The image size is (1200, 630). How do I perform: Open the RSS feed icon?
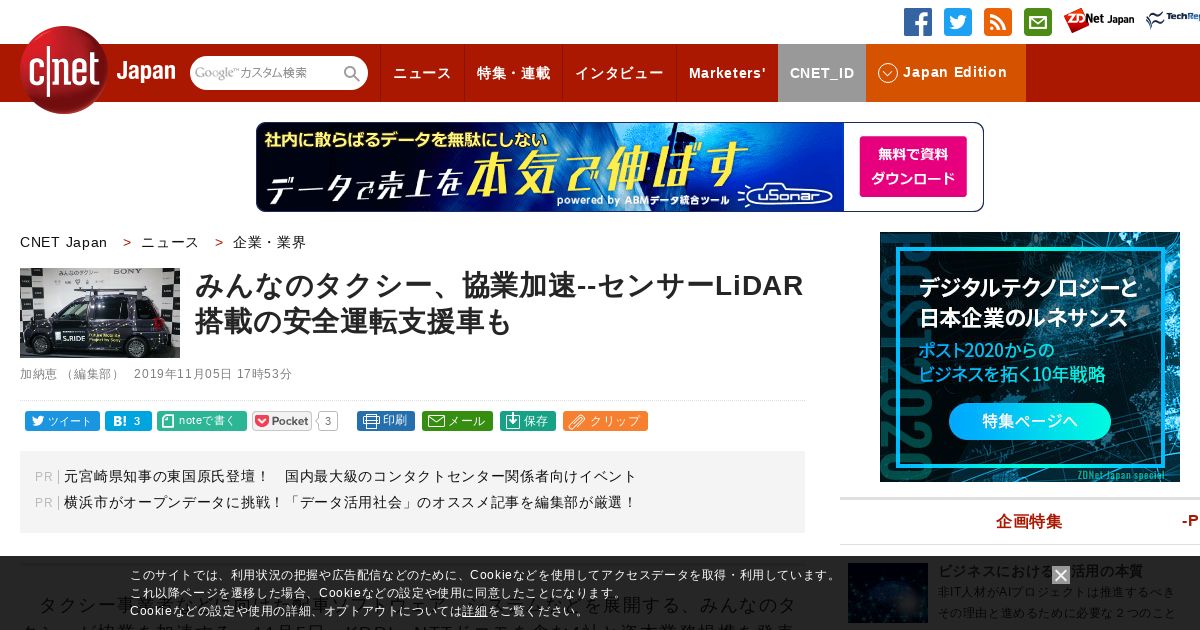coord(998,22)
